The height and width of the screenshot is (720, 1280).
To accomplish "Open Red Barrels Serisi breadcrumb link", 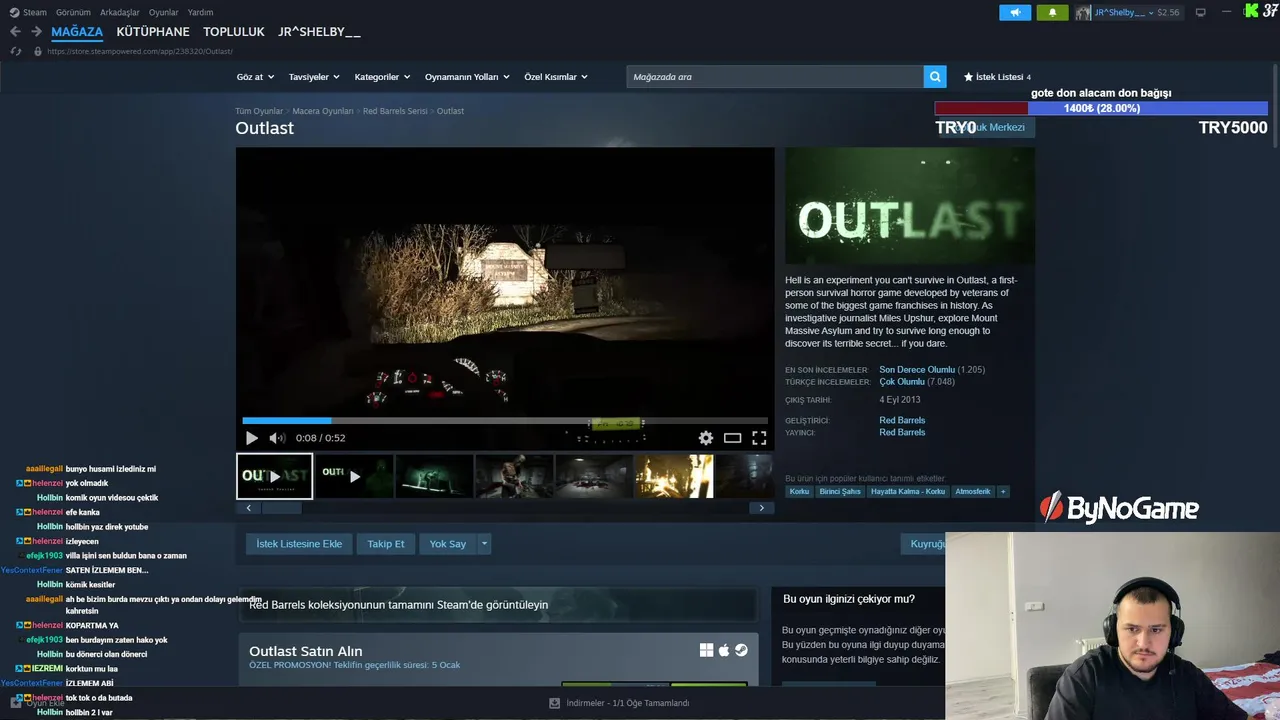I will 395,111.
